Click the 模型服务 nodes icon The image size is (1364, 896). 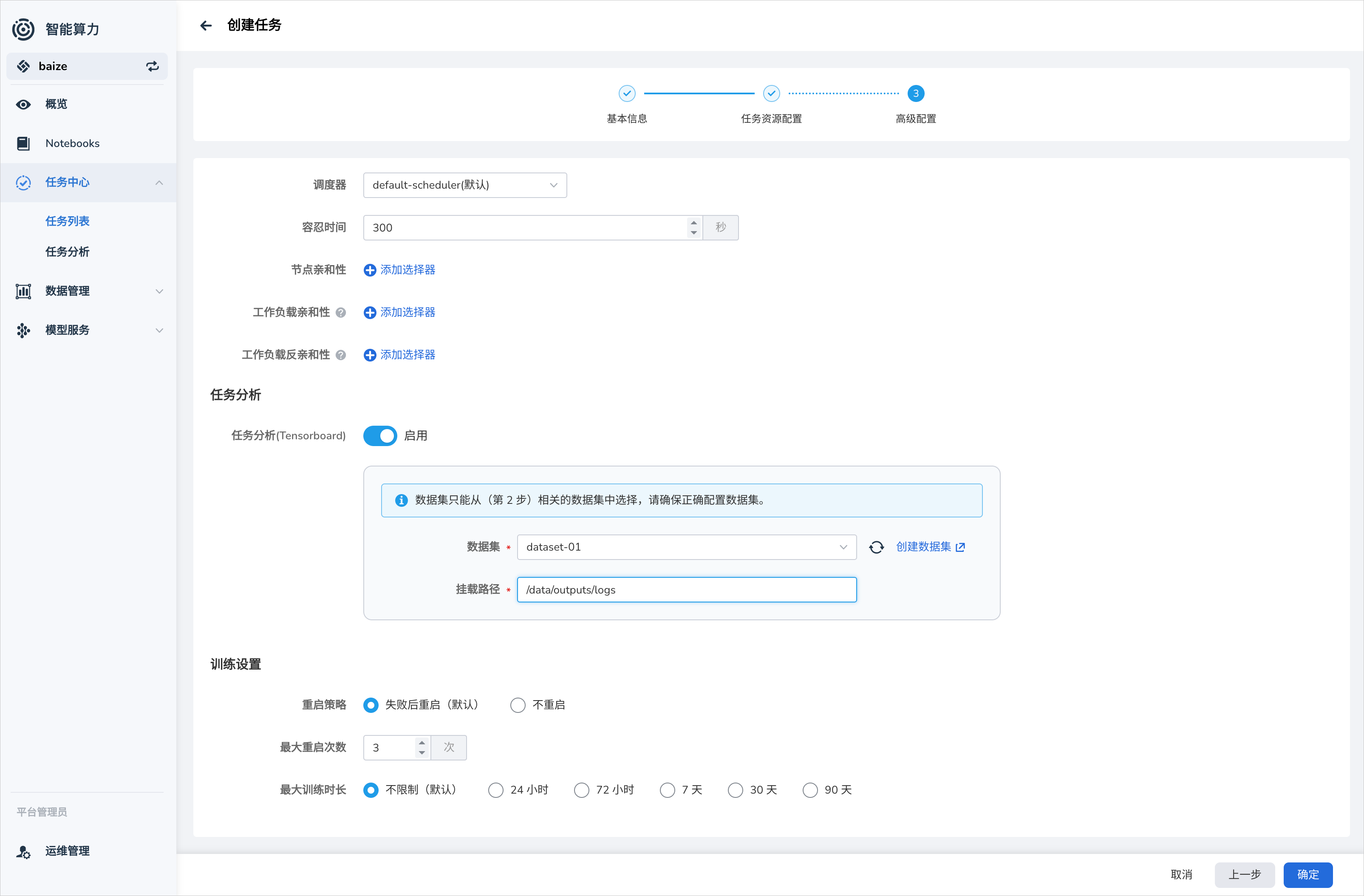tap(23, 330)
